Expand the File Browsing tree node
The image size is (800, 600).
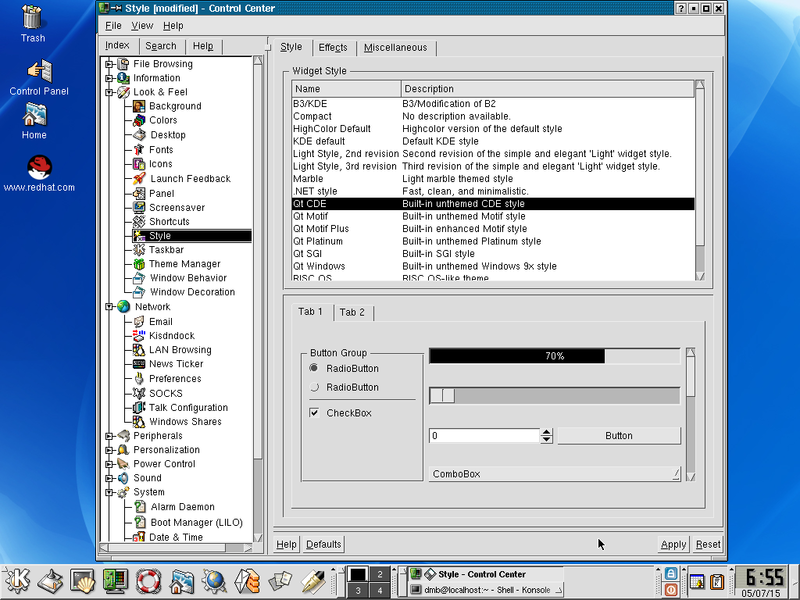pyautogui.click(x=109, y=64)
